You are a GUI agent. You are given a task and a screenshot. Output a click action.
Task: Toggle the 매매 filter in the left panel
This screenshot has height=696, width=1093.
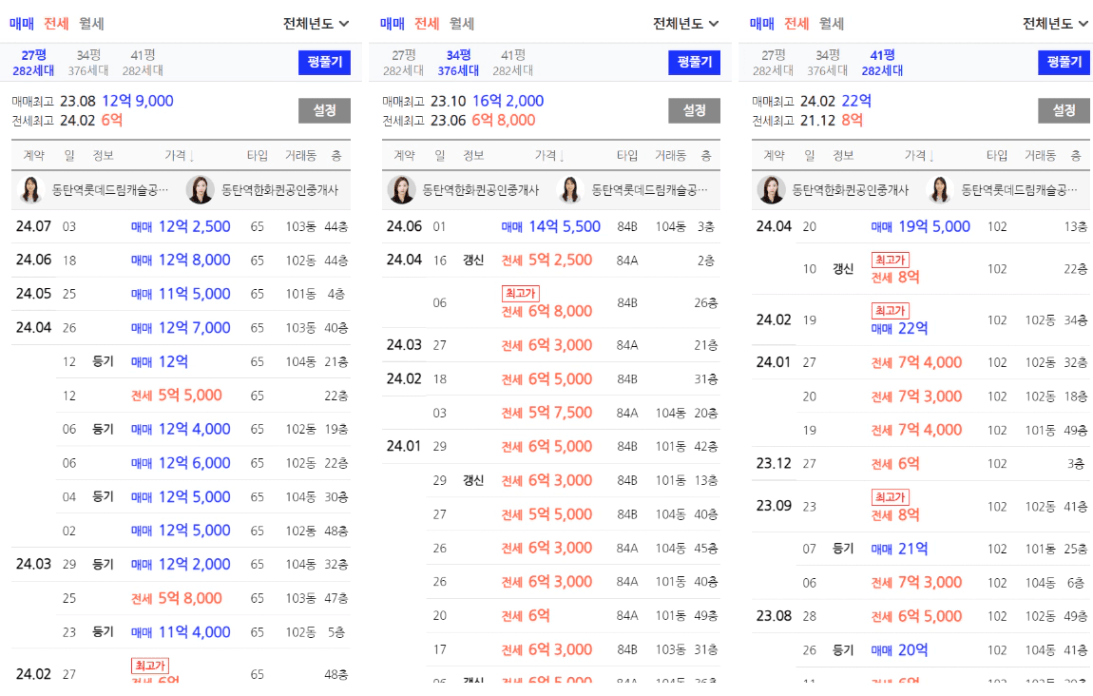22,23
